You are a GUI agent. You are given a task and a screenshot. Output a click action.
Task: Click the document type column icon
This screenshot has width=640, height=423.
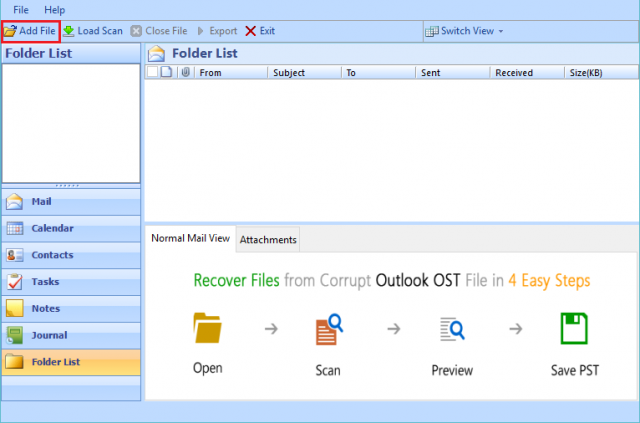[x=166, y=72]
